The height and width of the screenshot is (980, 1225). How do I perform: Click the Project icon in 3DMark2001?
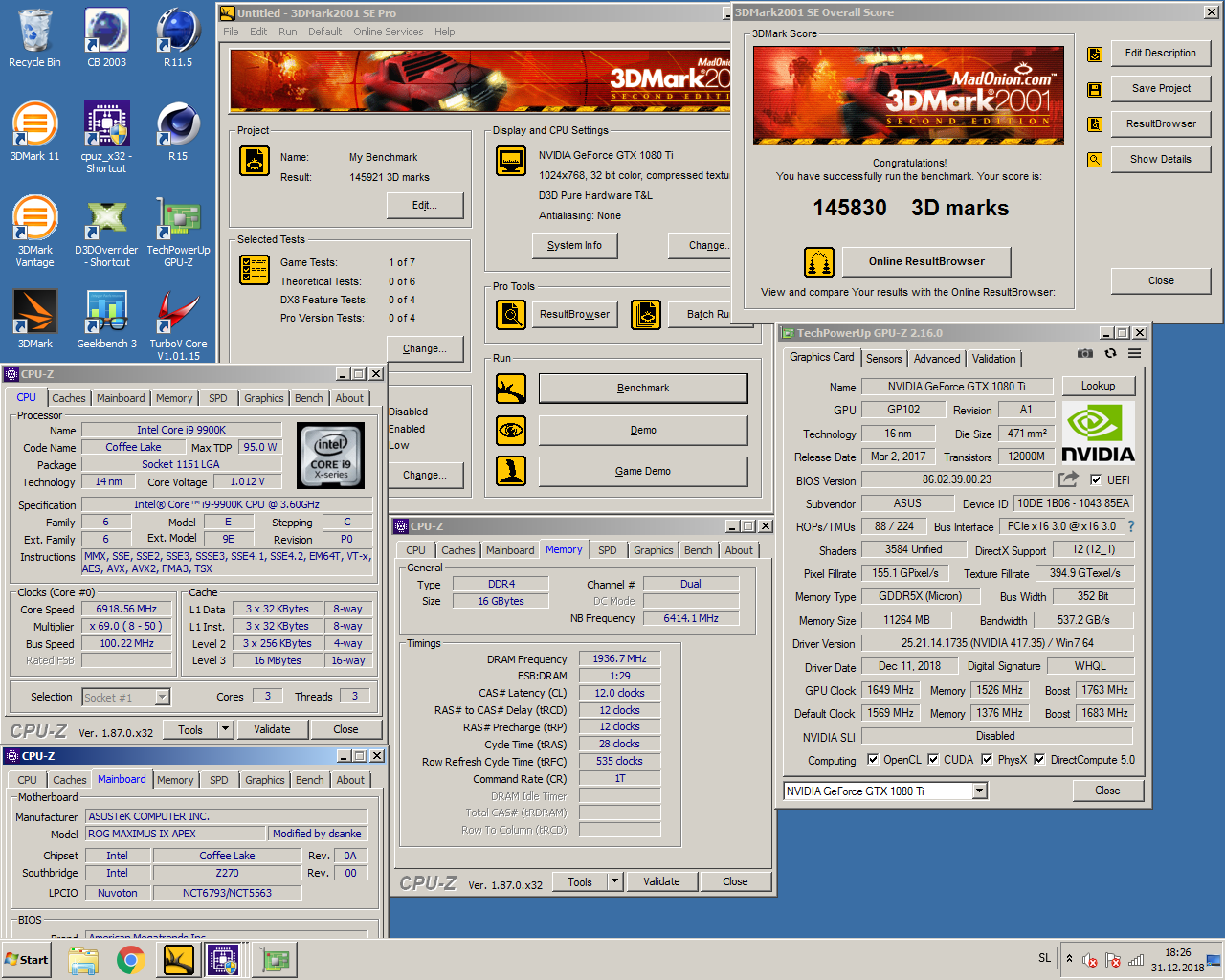pos(254,162)
